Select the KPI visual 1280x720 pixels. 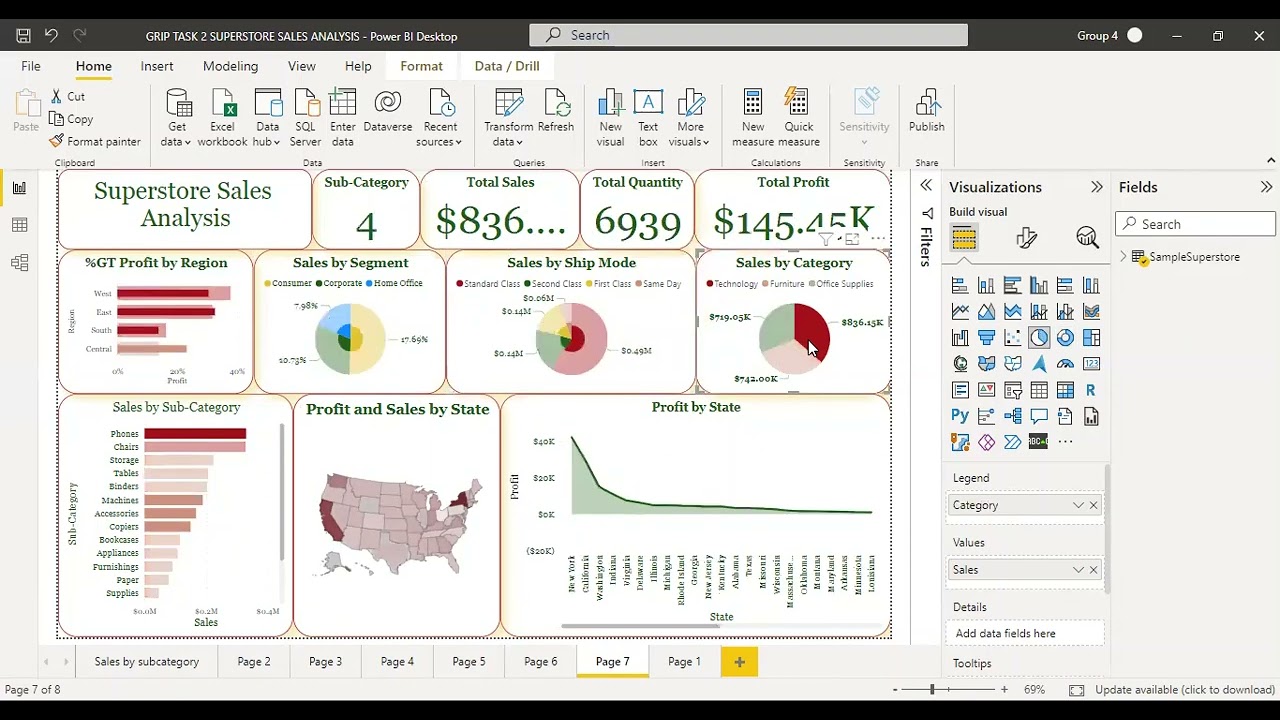tap(986, 390)
